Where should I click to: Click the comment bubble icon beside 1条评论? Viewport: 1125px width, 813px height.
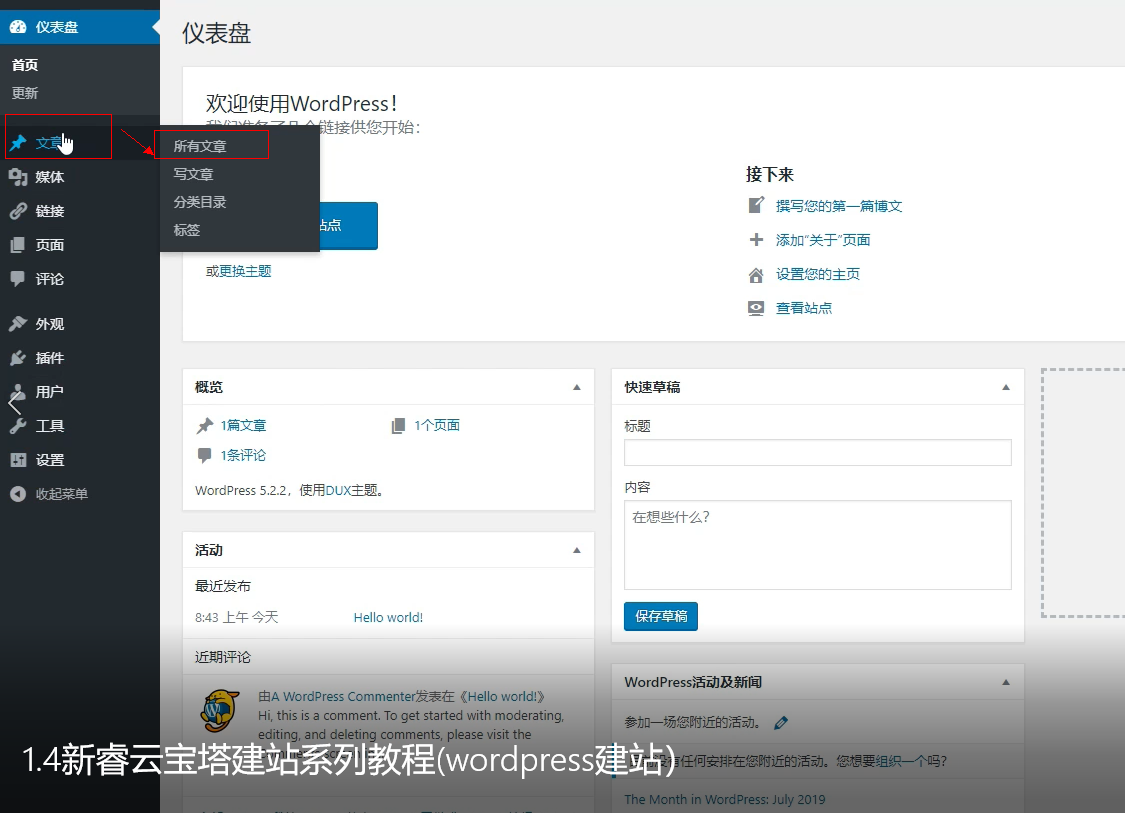pyautogui.click(x=204, y=455)
